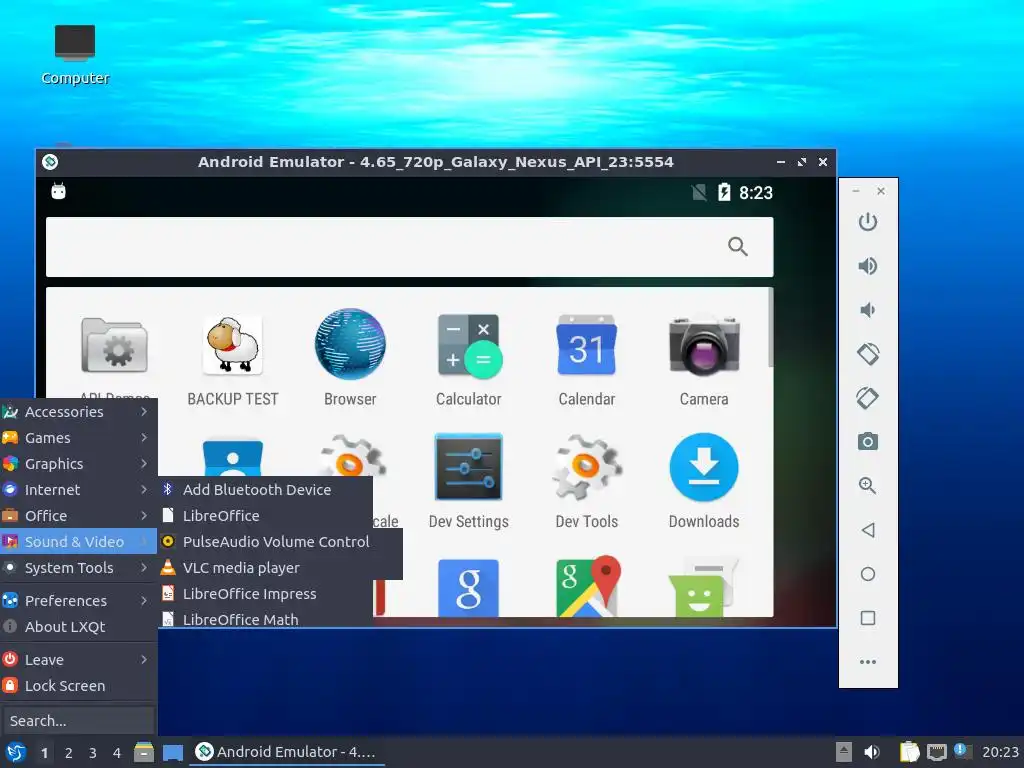Launch the Browser globe app
The image size is (1024, 768).
point(350,344)
